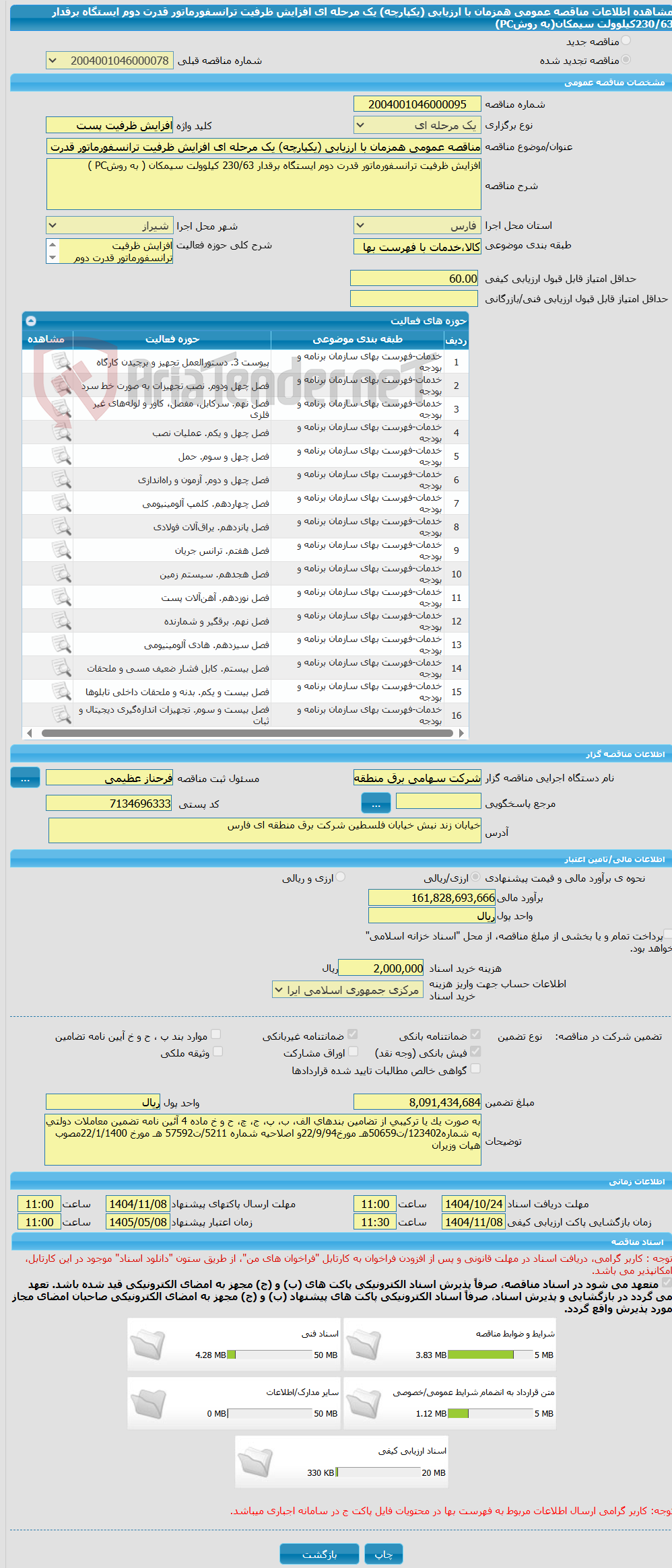Viewport: 672px width, 1568px height.
Task: Step down in شرح کلی حوزه فعالیت box
Action: 53,257
